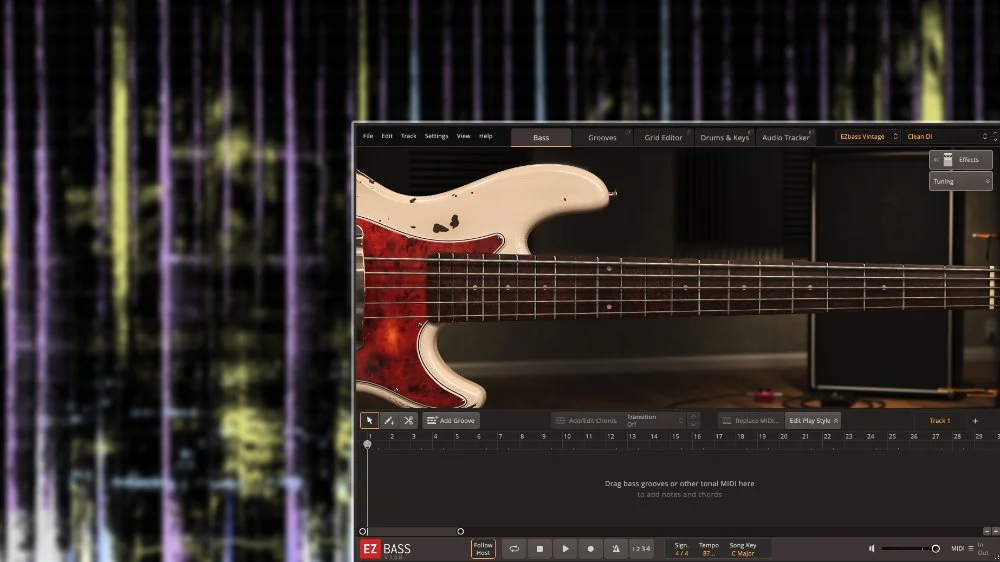
Task: Open the Help menu
Action: click(x=485, y=136)
